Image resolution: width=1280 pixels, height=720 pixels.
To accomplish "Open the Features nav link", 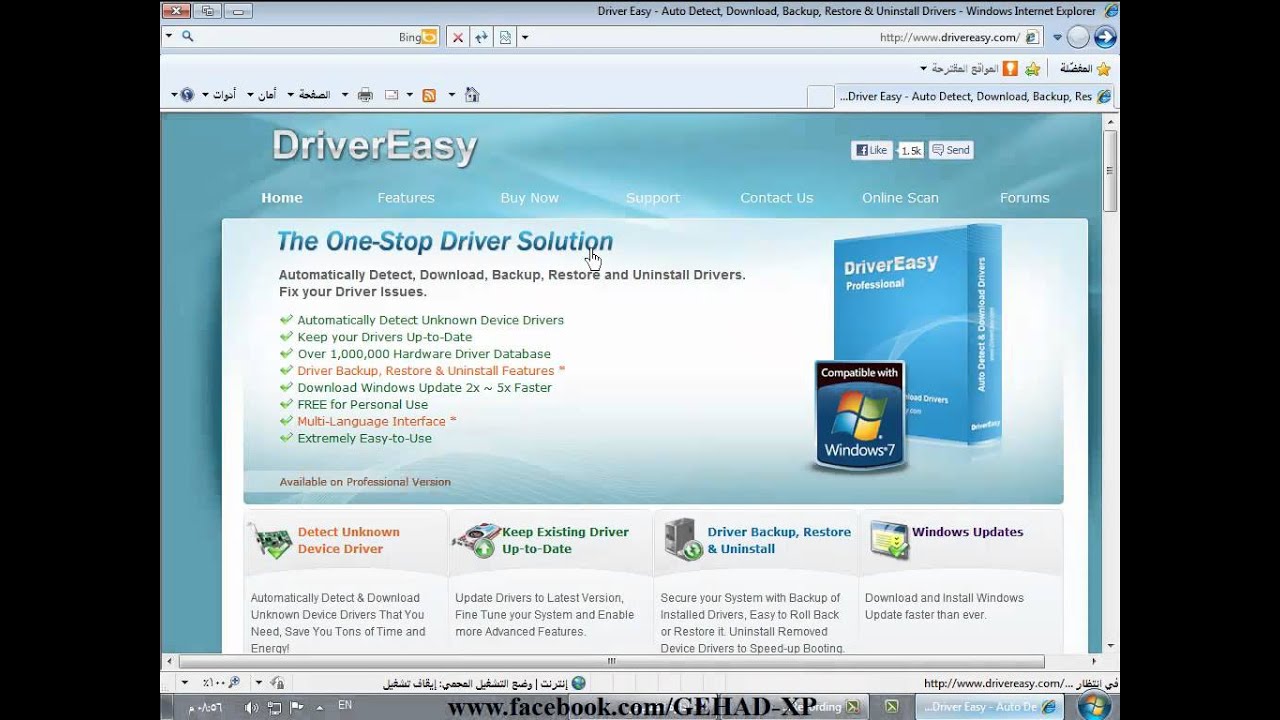I will (x=406, y=198).
